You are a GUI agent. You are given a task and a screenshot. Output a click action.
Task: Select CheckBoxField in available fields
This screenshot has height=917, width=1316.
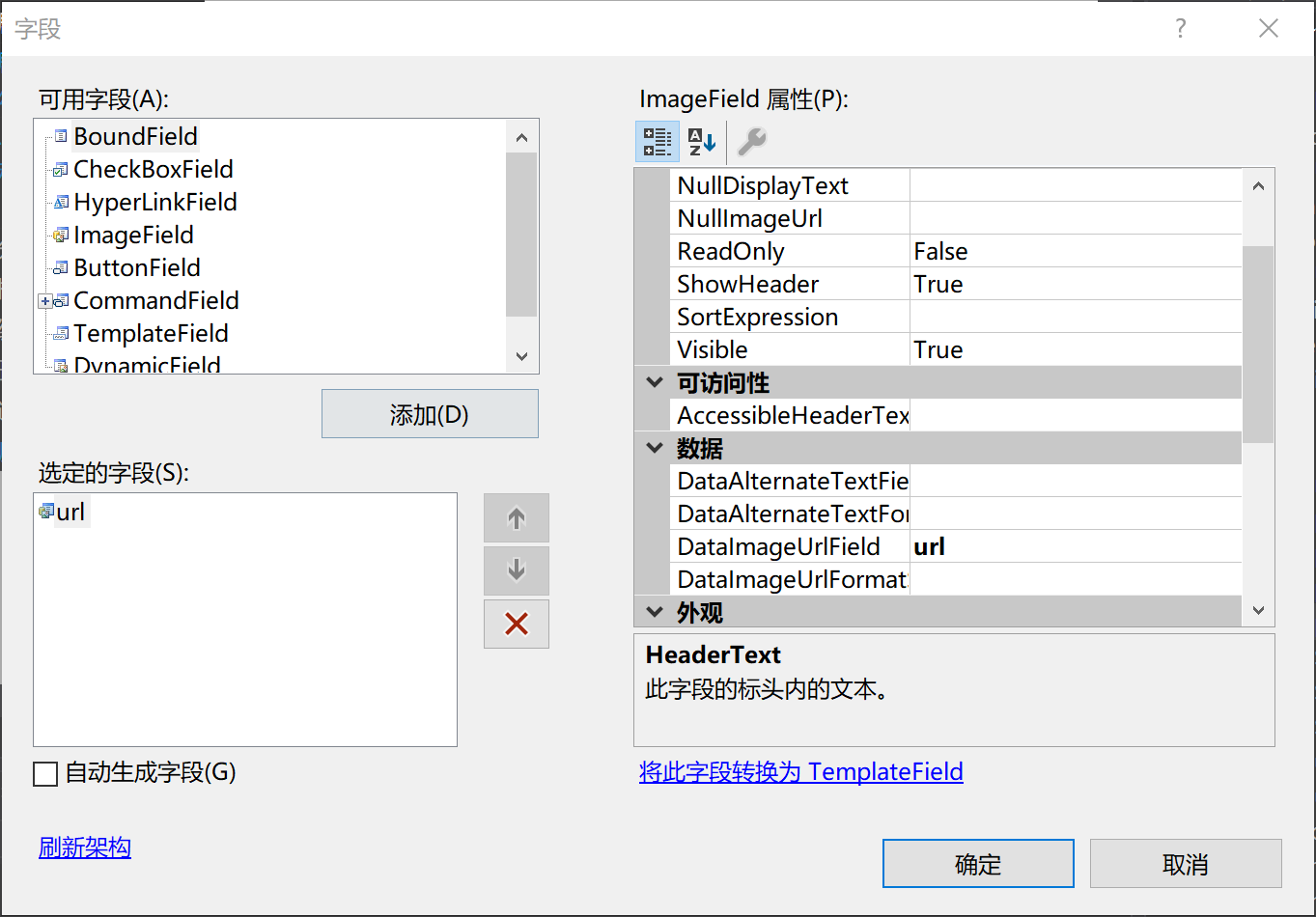pos(154,169)
